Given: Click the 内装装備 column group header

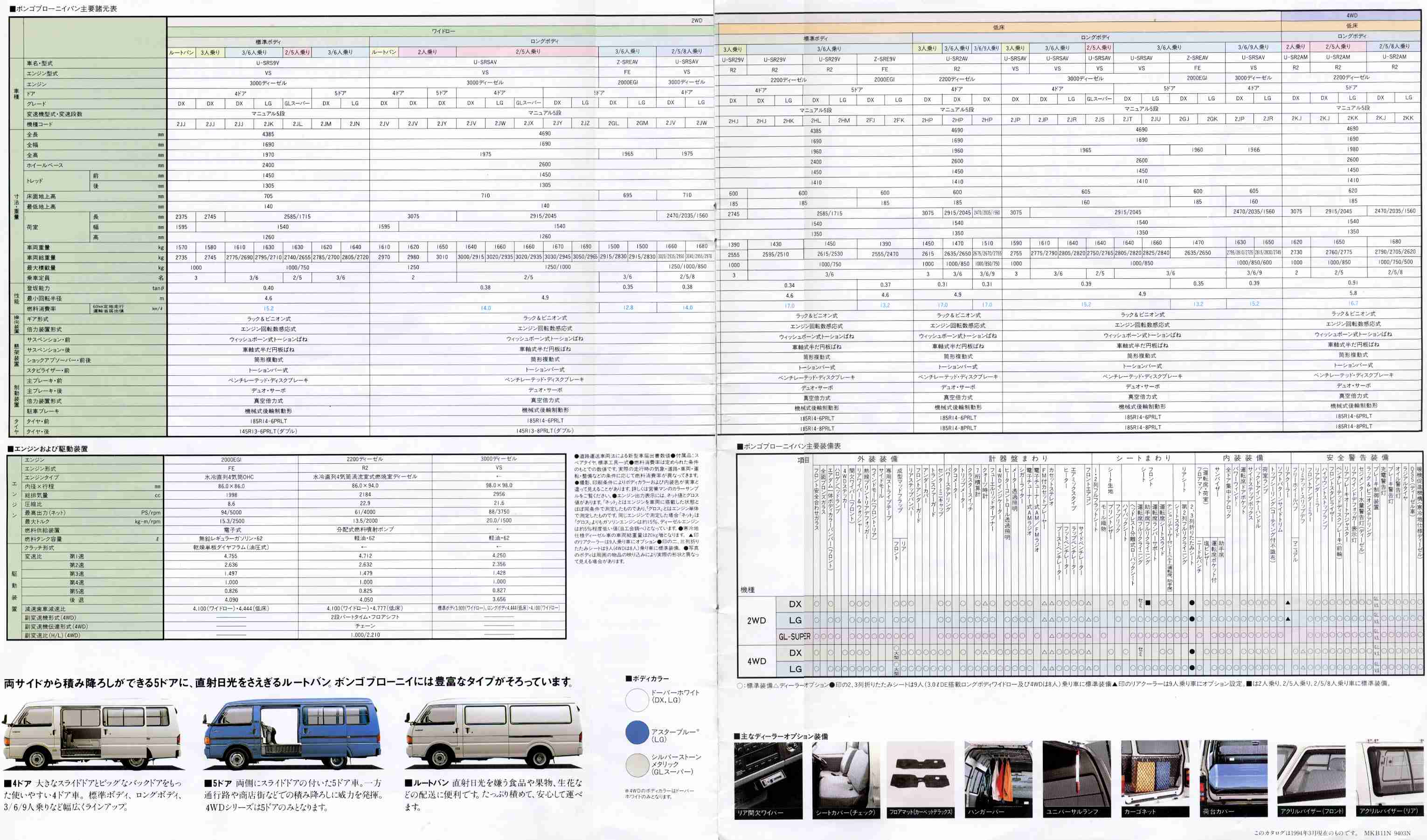Looking at the screenshot, I should pos(1242,457).
